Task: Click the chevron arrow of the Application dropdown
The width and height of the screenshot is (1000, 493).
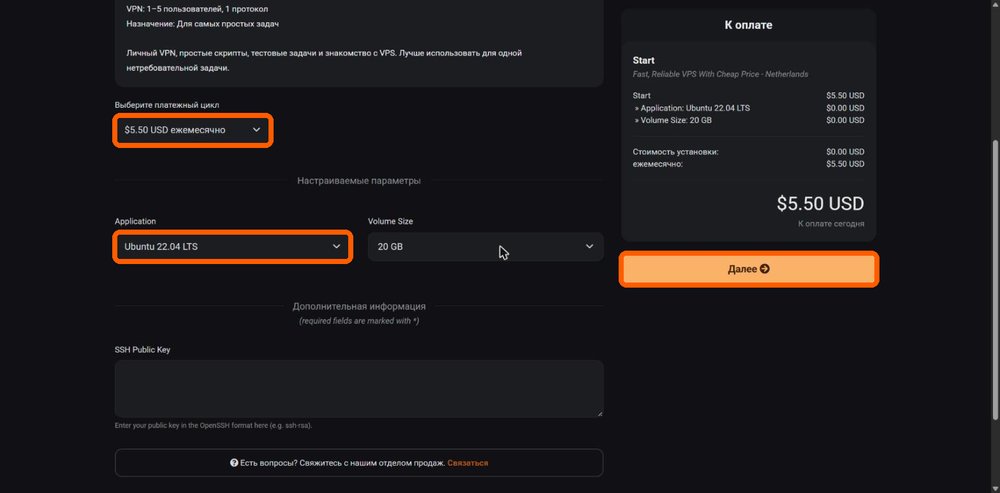Action: (x=337, y=247)
